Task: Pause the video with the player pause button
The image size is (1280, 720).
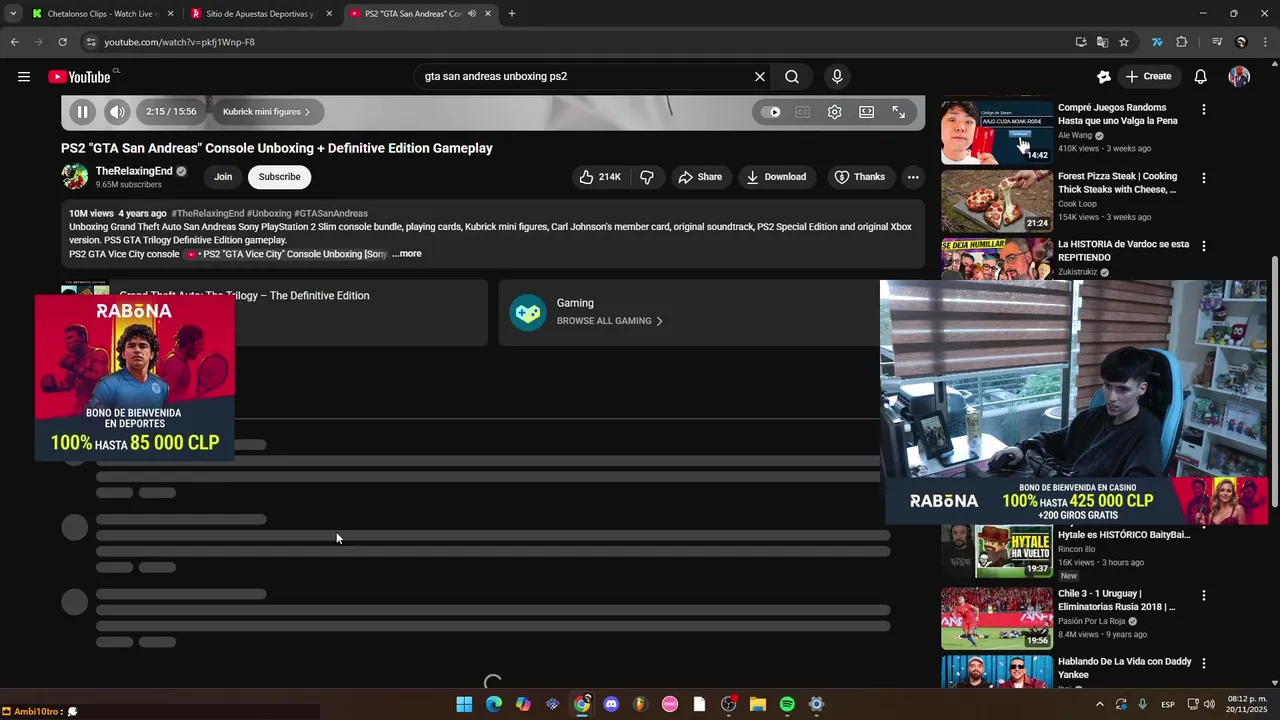Action: 83,112
